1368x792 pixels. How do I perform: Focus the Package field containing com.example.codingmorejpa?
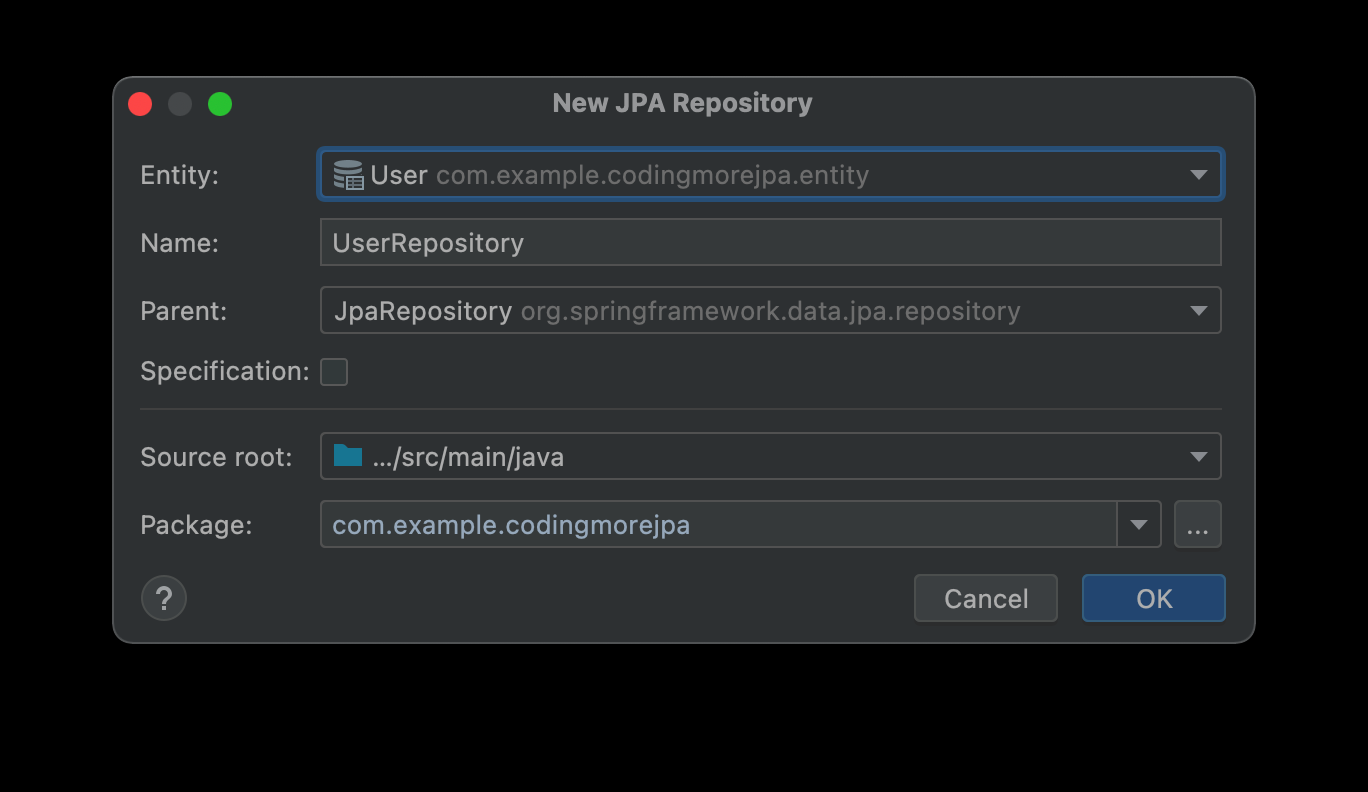point(716,525)
